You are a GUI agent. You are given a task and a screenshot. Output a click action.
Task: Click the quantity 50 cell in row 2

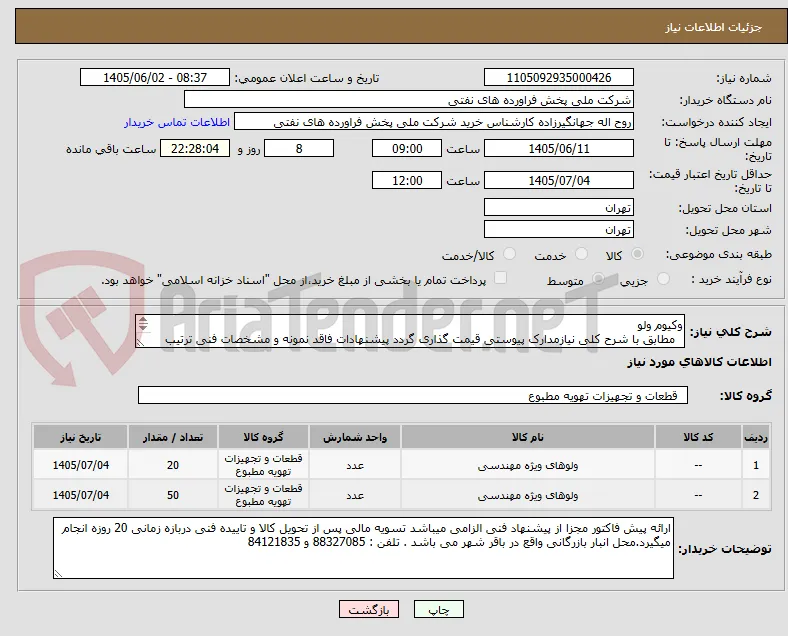pyautogui.click(x=173, y=495)
